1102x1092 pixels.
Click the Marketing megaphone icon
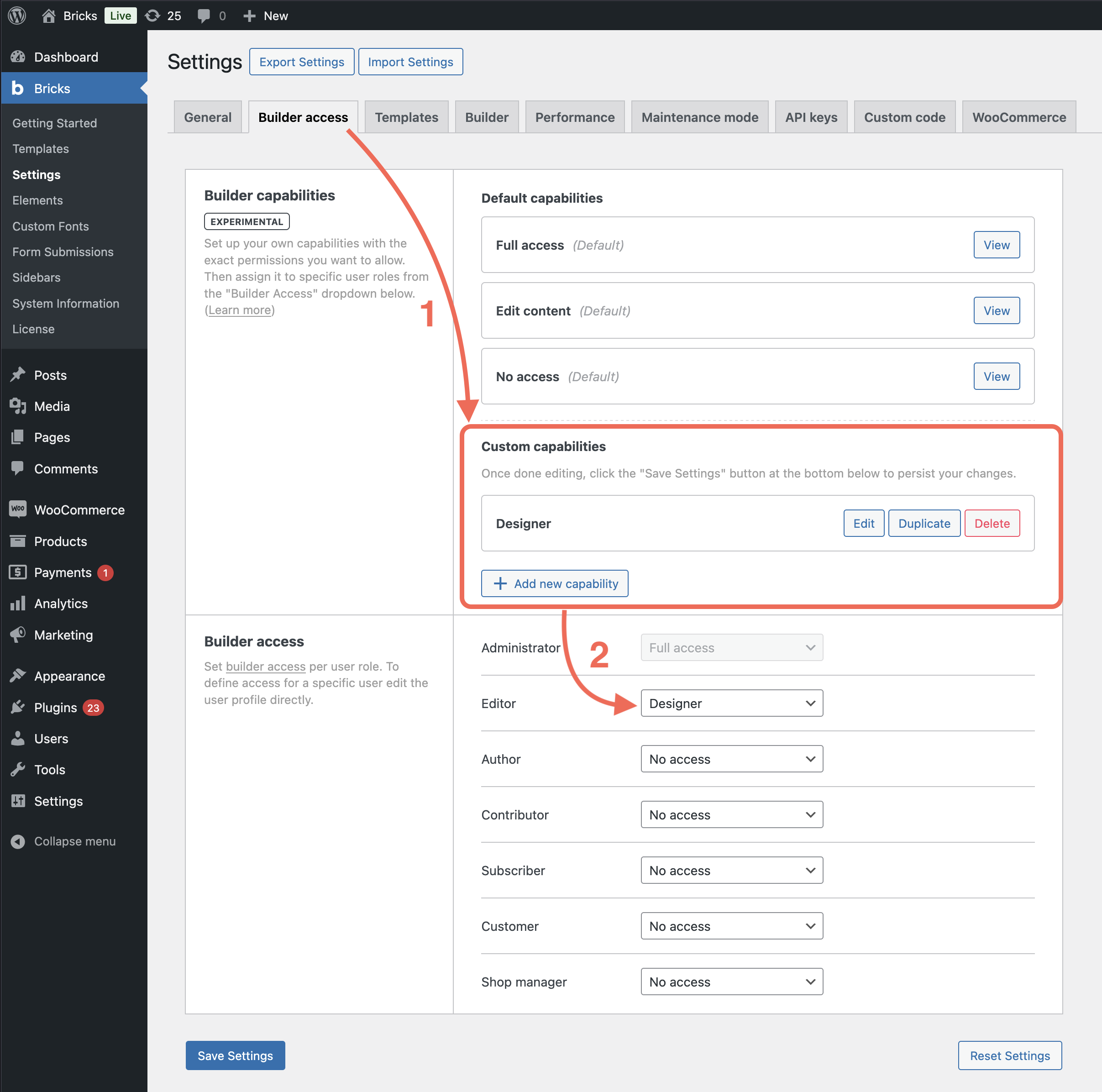tap(18, 635)
